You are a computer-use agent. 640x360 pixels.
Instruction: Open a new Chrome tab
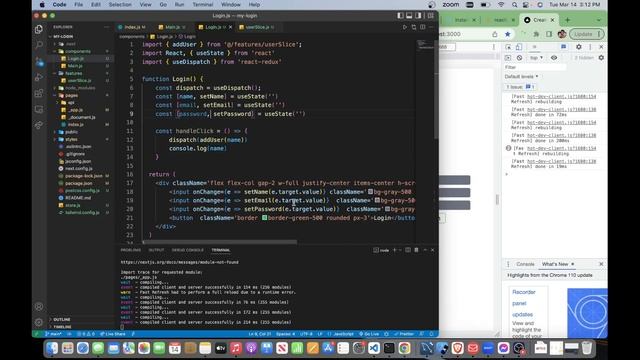tap(567, 20)
